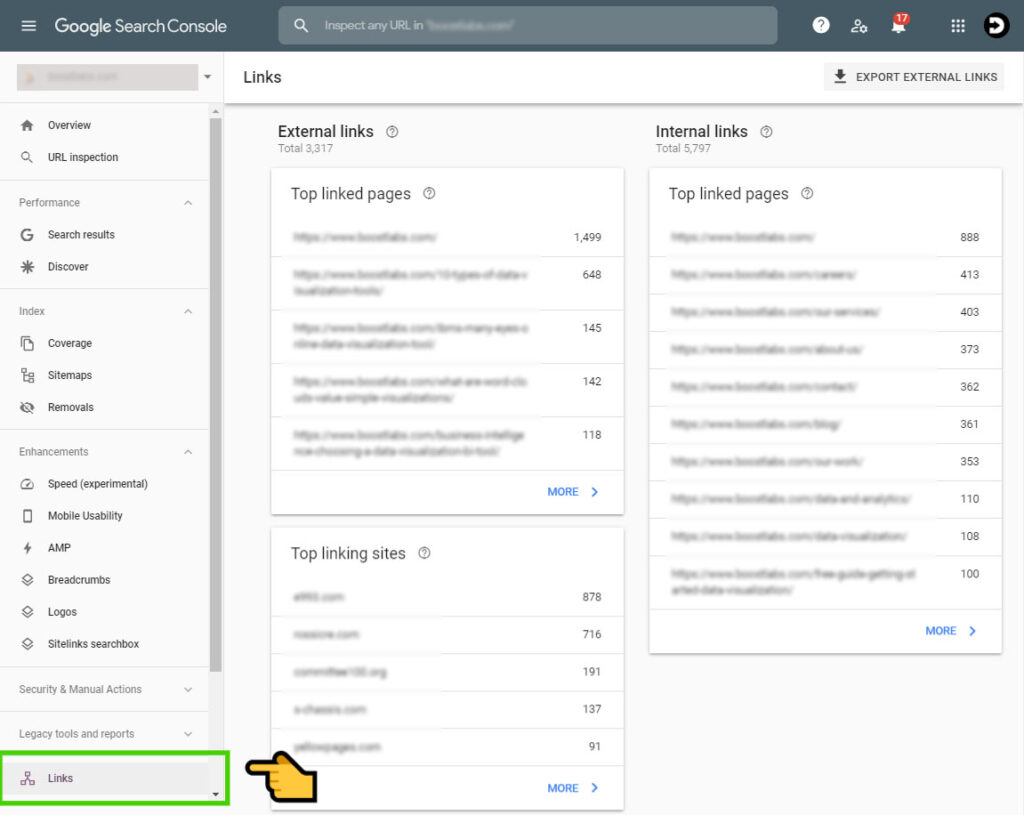Click the URL inspection magnifier icon
Screen dimensions: 1024x815
[x=27, y=157]
